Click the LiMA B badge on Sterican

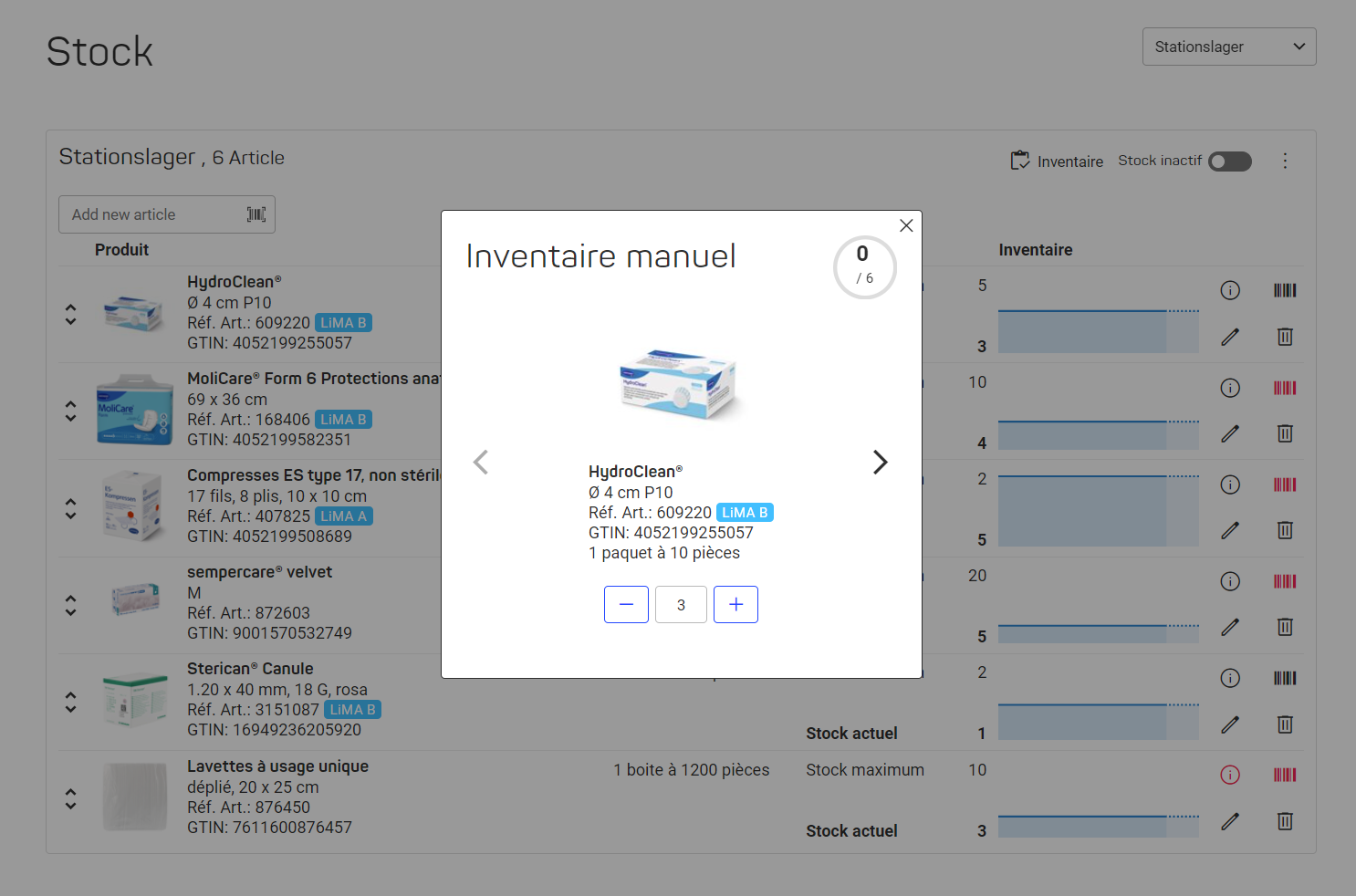[x=353, y=710]
